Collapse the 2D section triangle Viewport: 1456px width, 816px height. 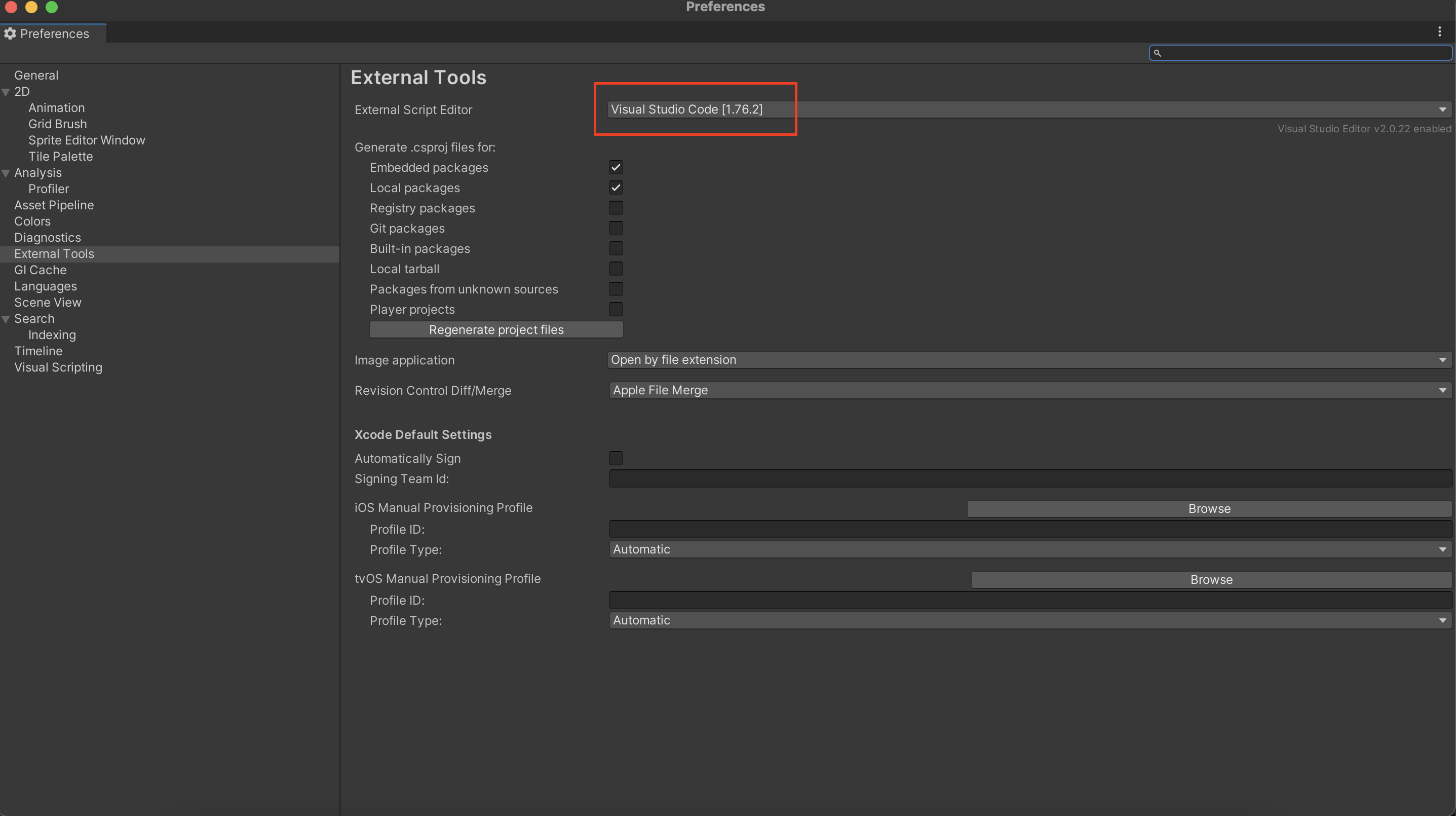pos(6,92)
